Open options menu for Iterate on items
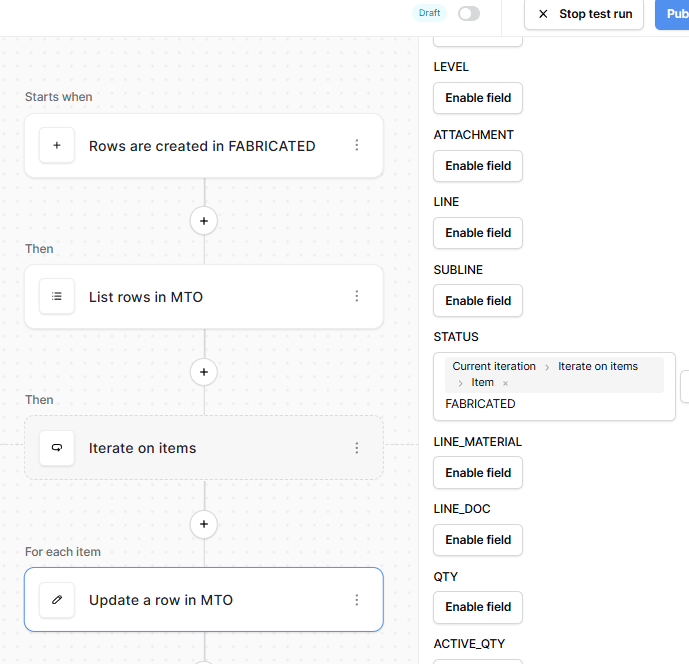The width and height of the screenshot is (689, 664). click(357, 448)
